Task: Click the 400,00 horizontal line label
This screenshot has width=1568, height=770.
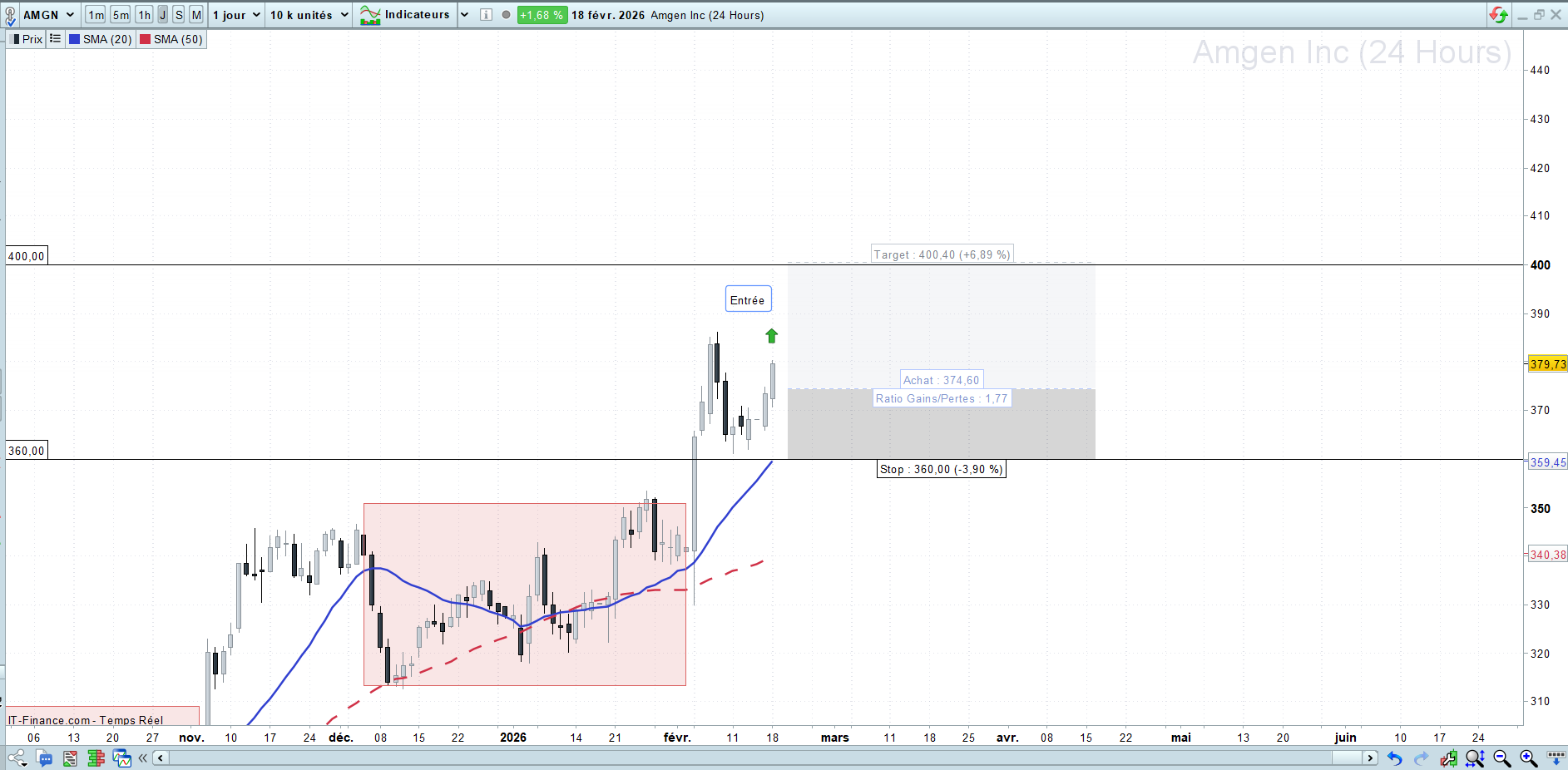Action: tap(27, 256)
